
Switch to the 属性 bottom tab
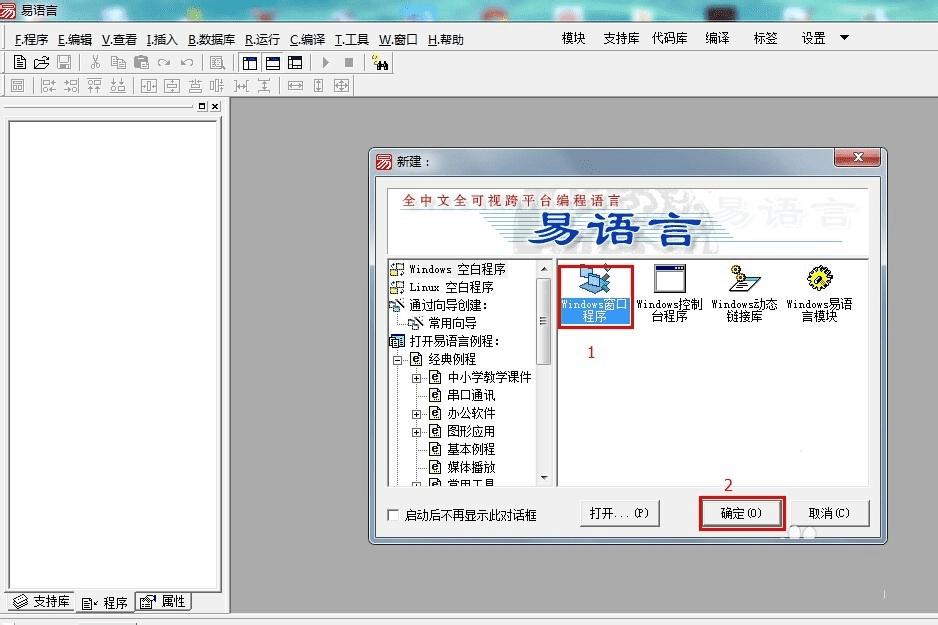[x=163, y=601]
